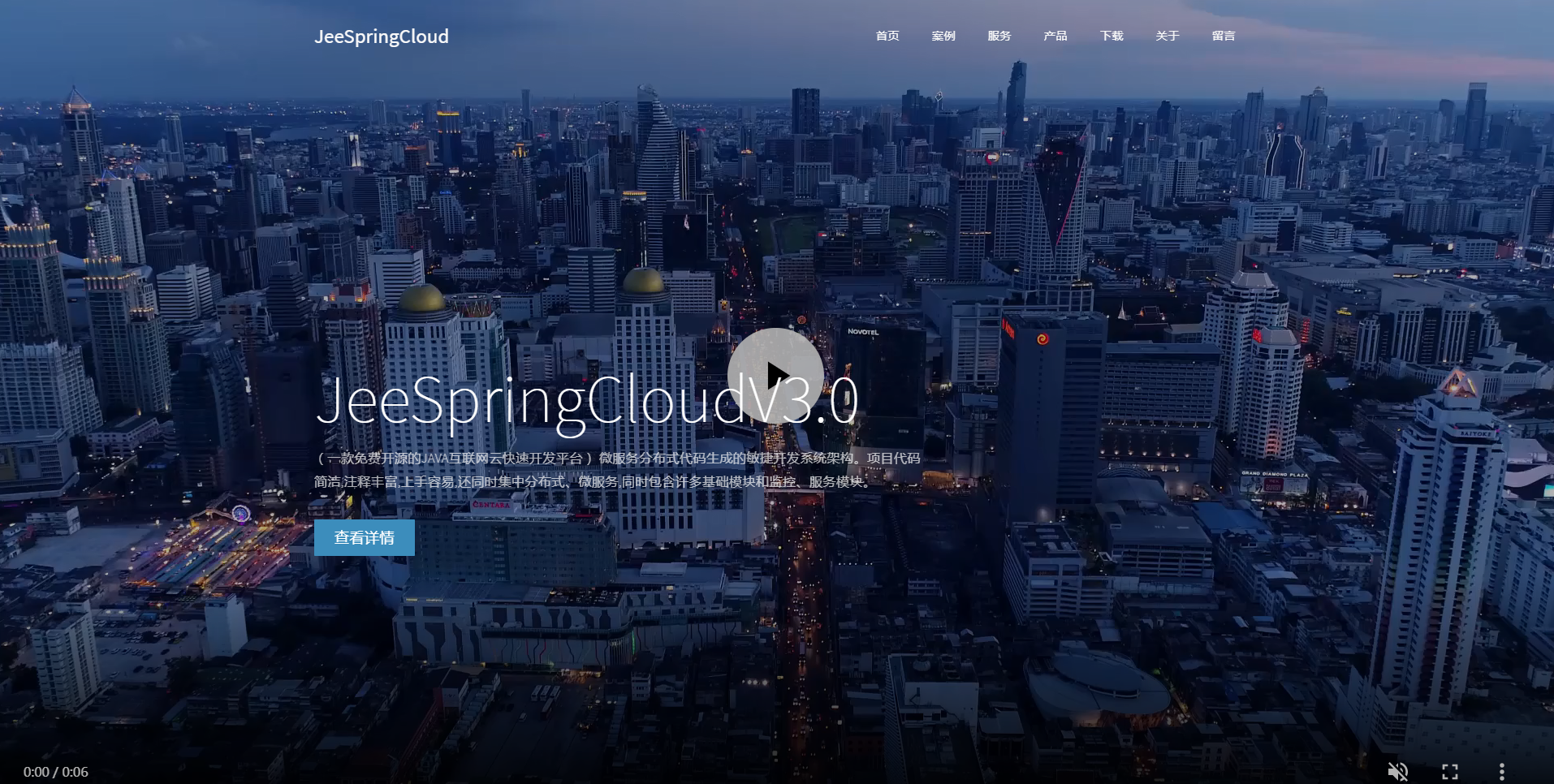Click the description line starting with 一款免费开源
Screen dimensions: 1554x784
pos(617,459)
